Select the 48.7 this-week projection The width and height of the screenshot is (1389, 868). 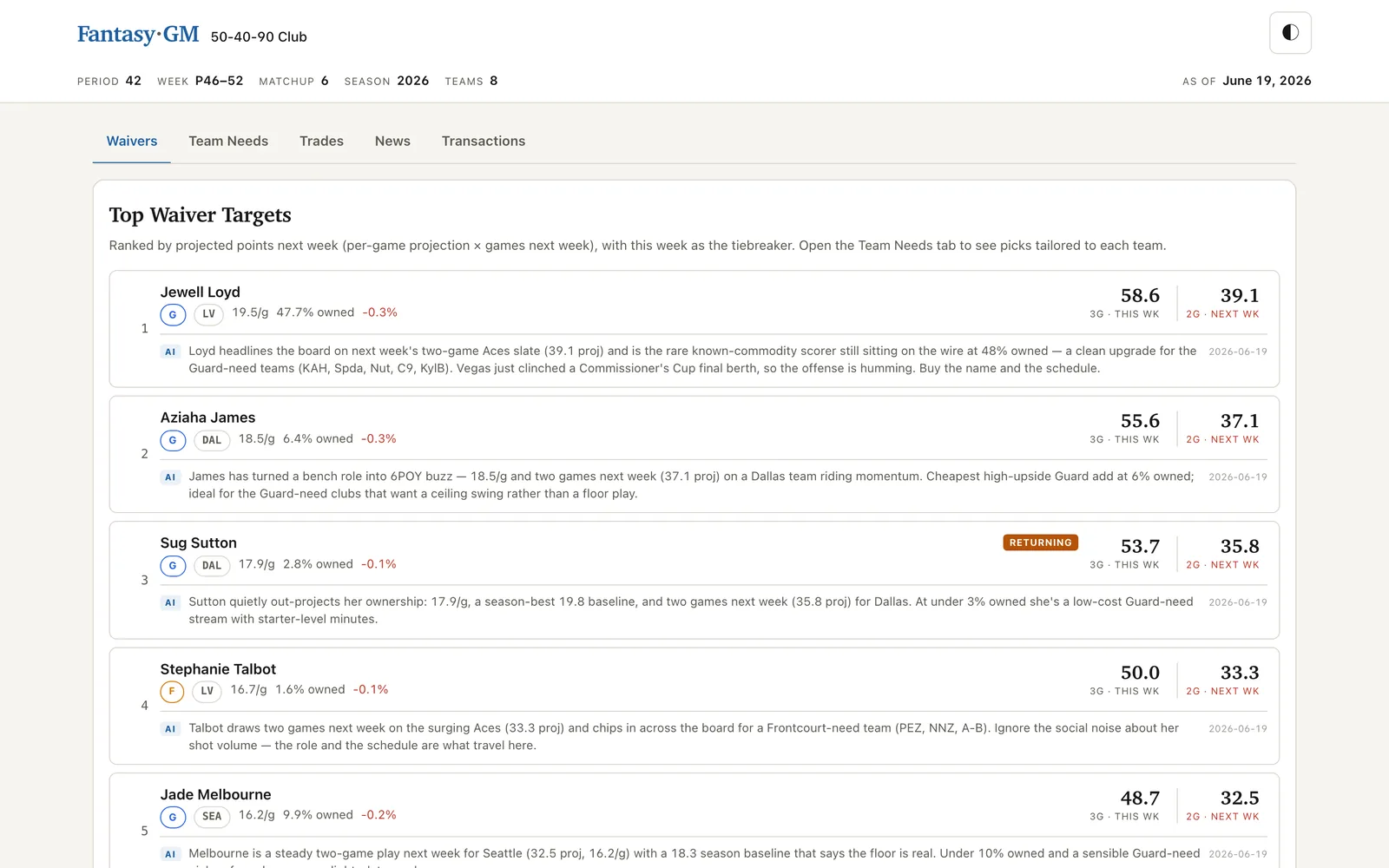click(1140, 799)
